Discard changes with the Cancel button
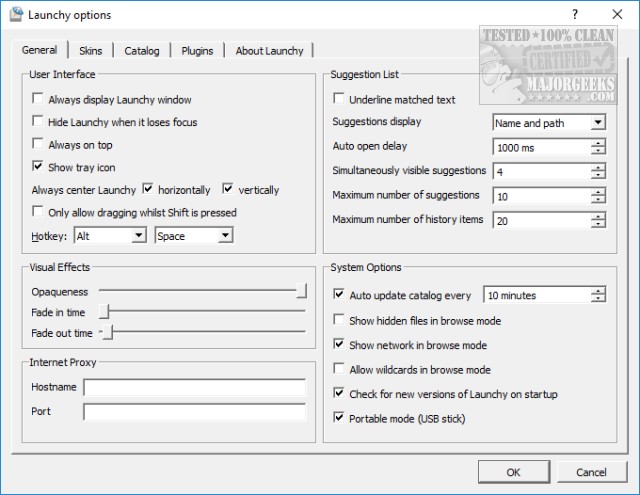The height and width of the screenshot is (495, 640). pos(591,472)
